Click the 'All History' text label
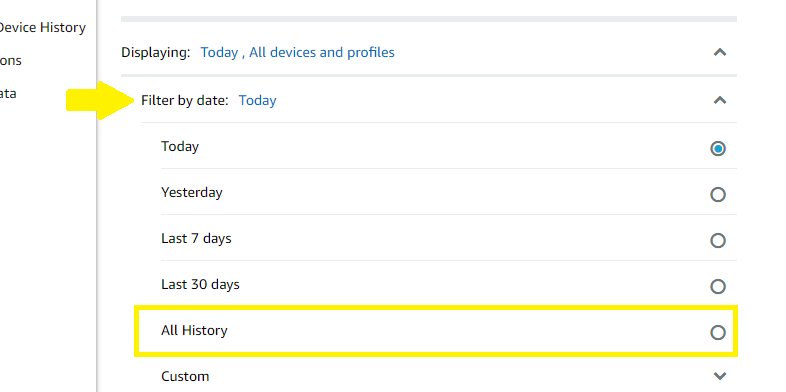The height and width of the screenshot is (392, 786). (x=194, y=330)
